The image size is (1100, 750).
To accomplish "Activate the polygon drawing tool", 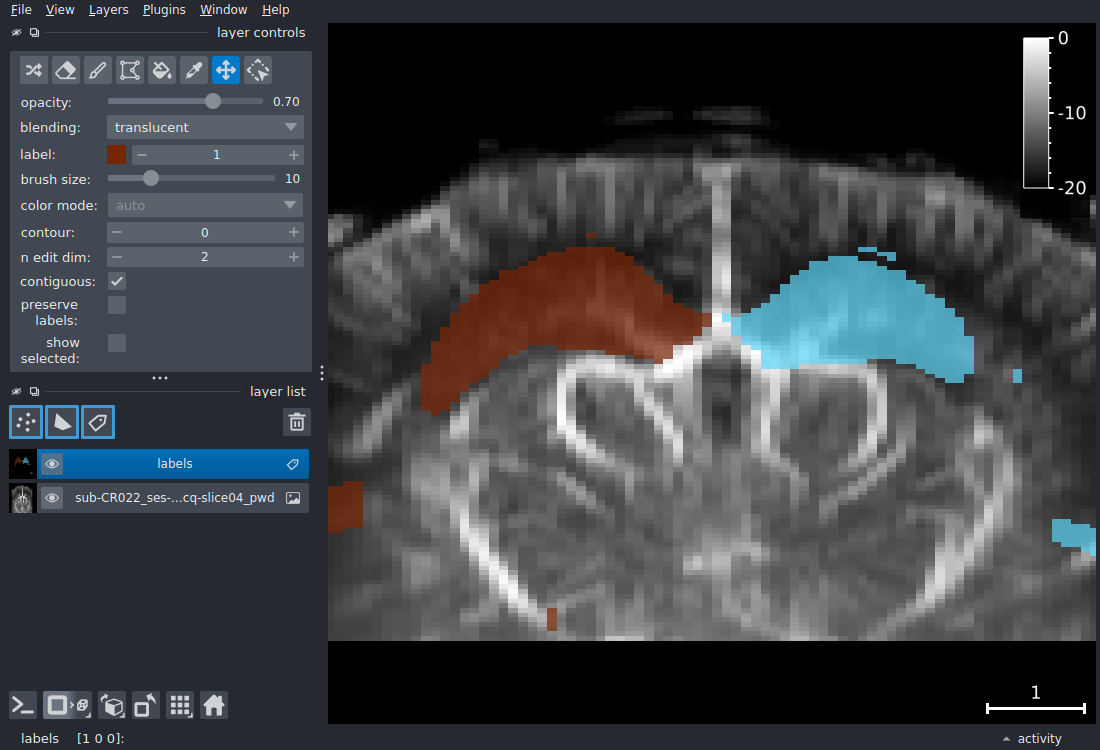I will pyautogui.click(x=130, y=70).
